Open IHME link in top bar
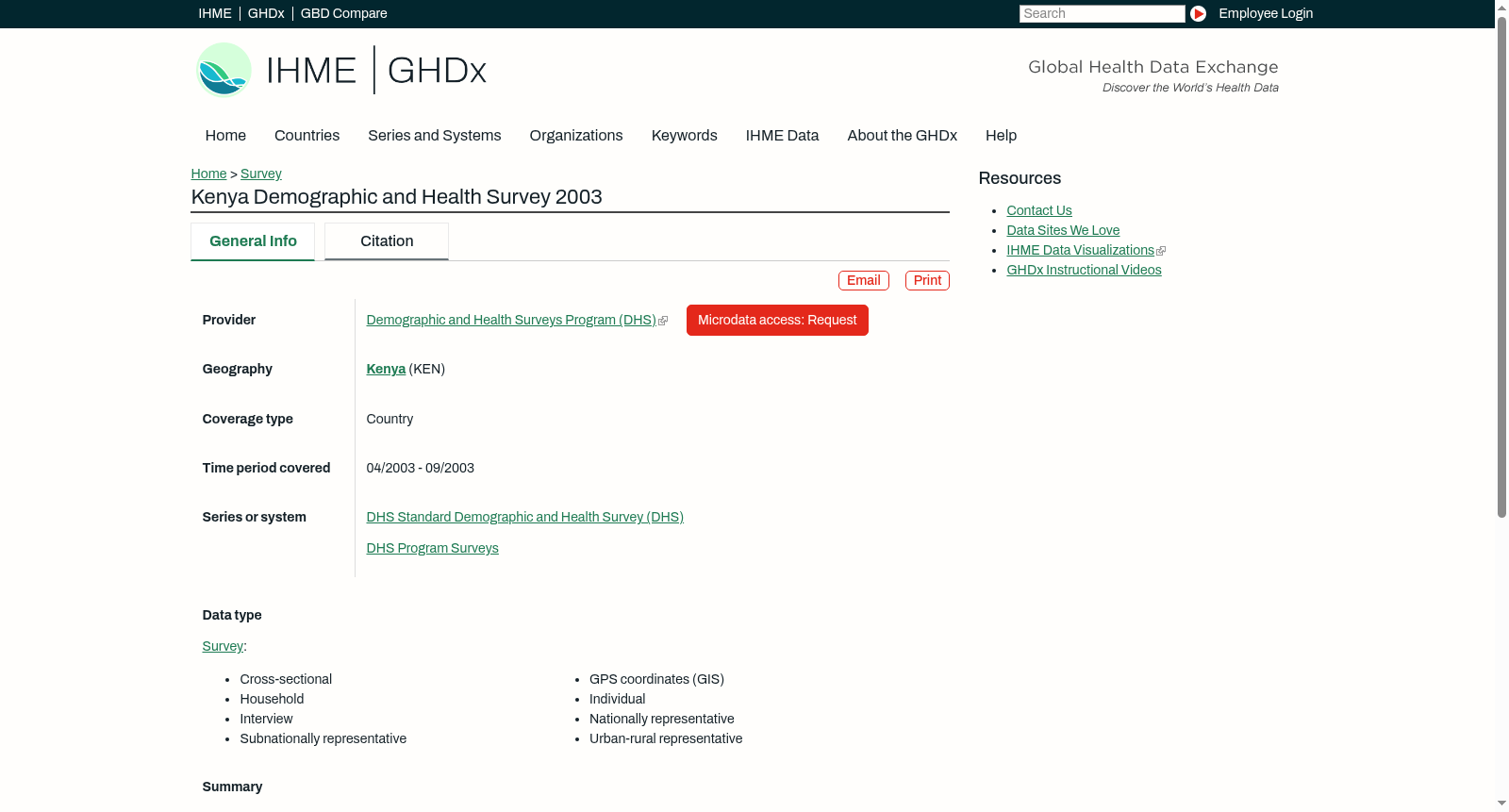The height and width of the screenshot is (812, 1509). pos(214,13)
